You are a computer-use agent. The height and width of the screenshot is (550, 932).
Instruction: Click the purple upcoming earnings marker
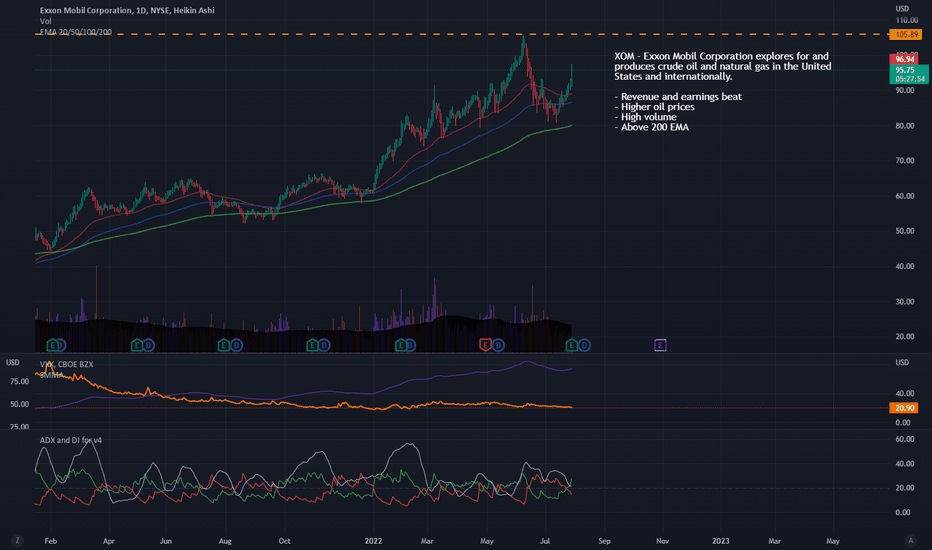pyautogui.click(x=660, y=345)
